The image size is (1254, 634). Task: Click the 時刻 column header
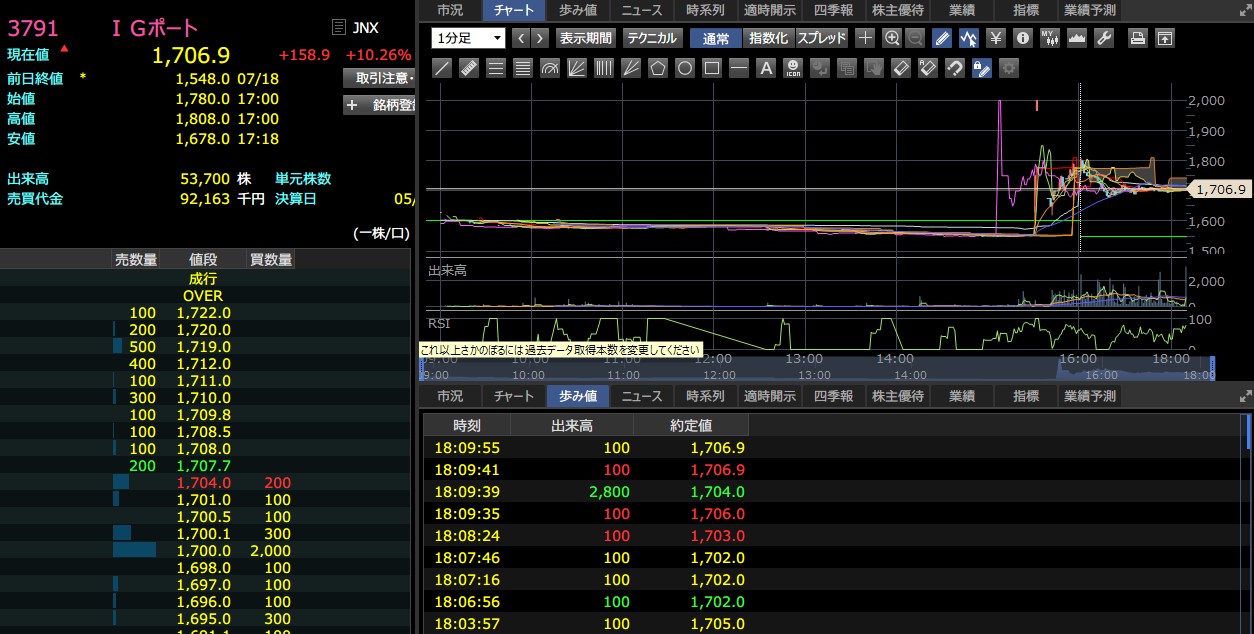pyautogui.click(x=467, y=426)
